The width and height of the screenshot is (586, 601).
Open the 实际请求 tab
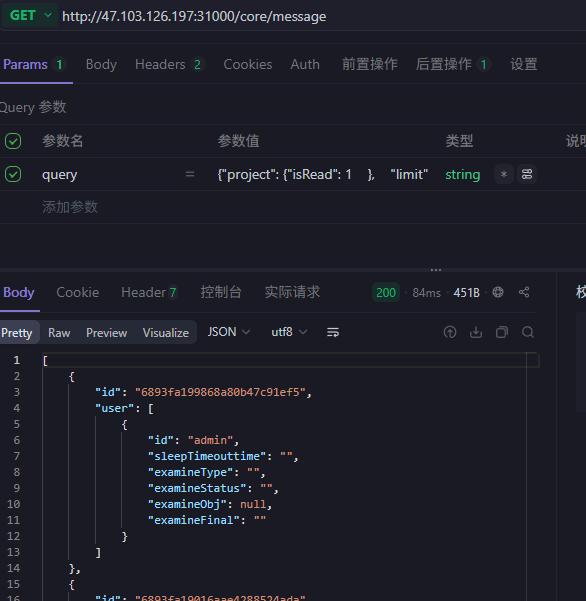coord(292,292)
